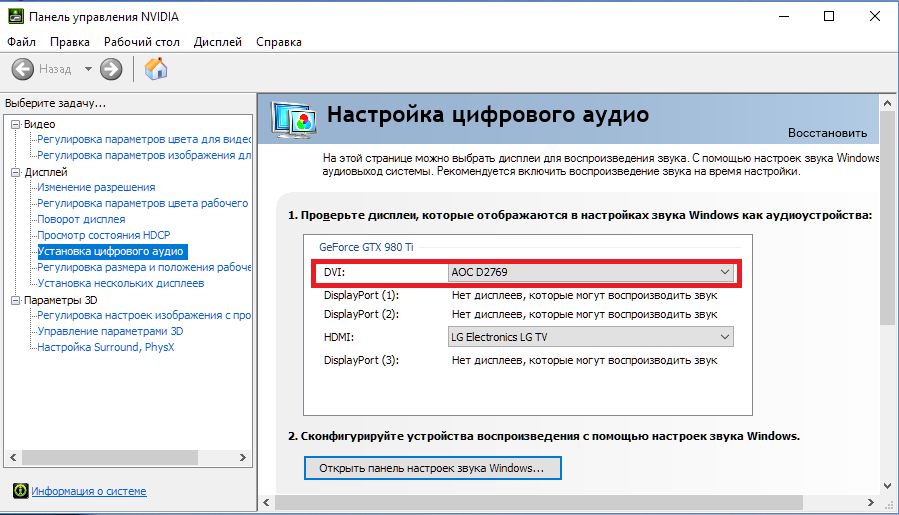Open the Дисплей menu
This screenshot has height=515, width=899.
click(217, 42)
